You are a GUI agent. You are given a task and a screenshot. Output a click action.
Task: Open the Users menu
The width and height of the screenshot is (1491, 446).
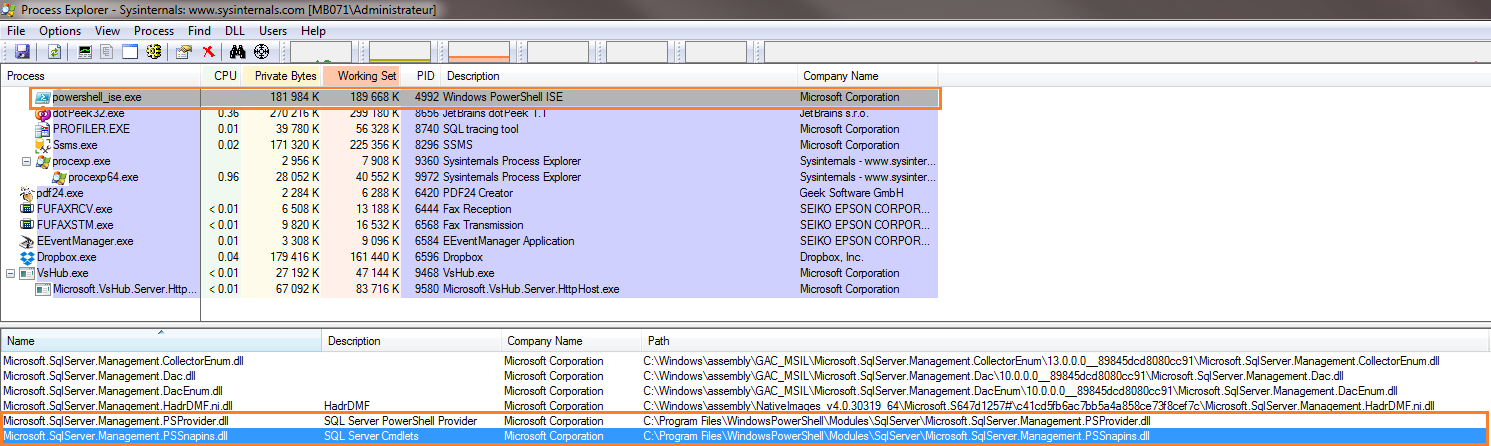point(273,31)
